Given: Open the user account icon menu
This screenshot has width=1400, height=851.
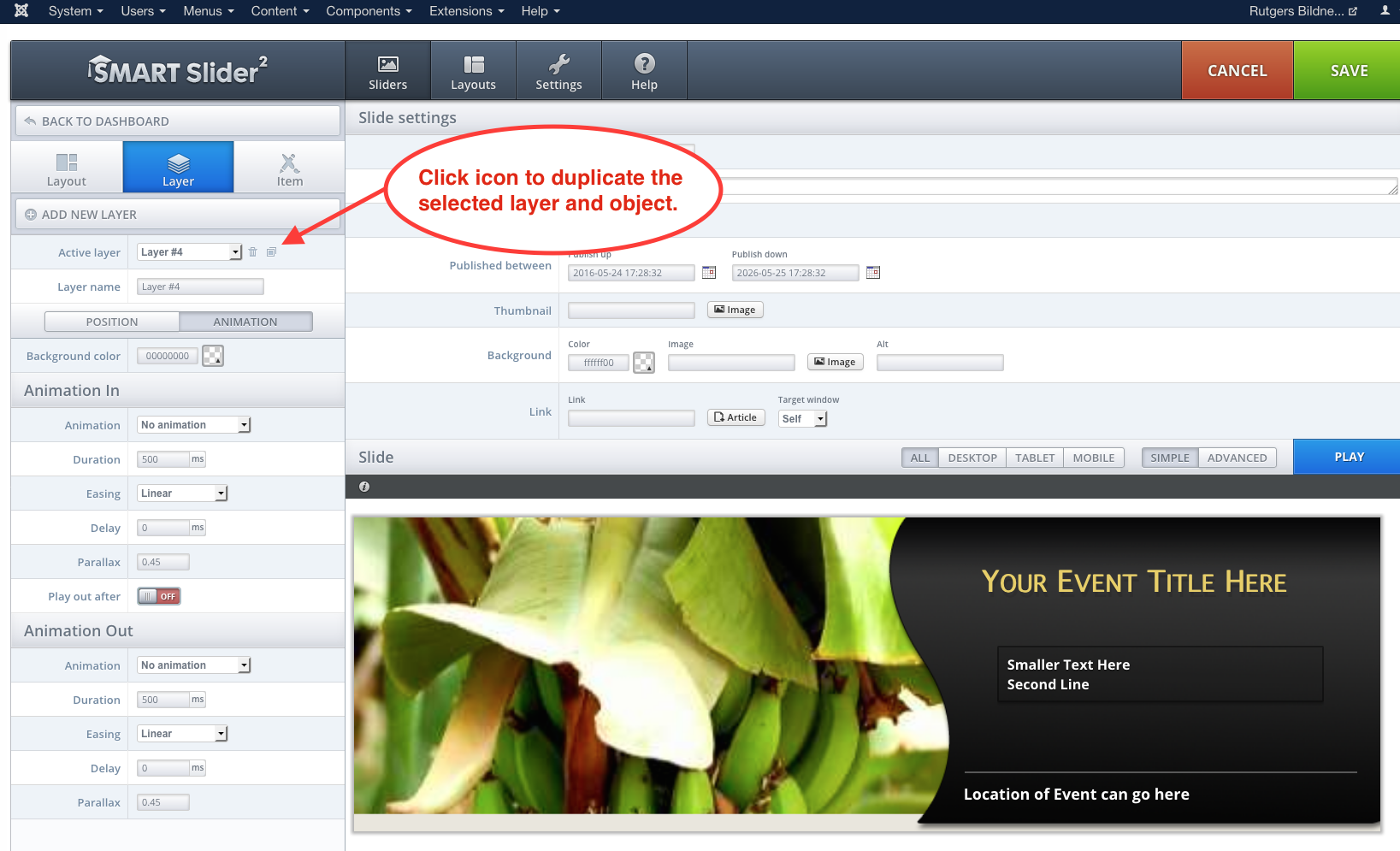Looking at the screenshot, I should [1385, 11].
